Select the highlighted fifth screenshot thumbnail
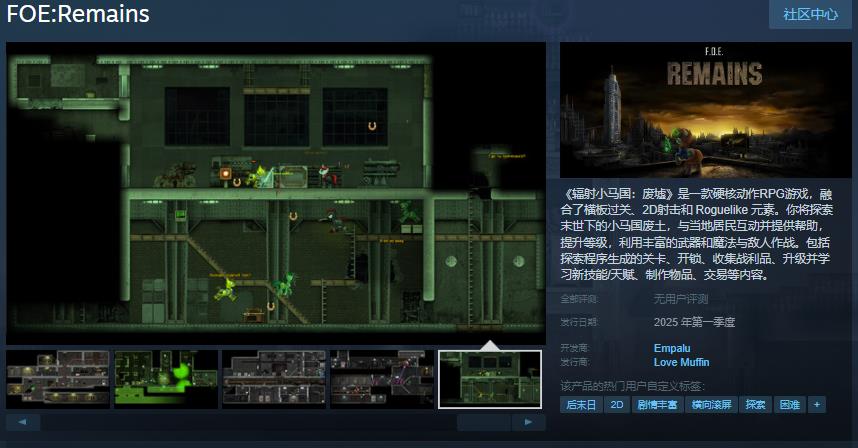The image size is (858, 448). tap(490, 379)
